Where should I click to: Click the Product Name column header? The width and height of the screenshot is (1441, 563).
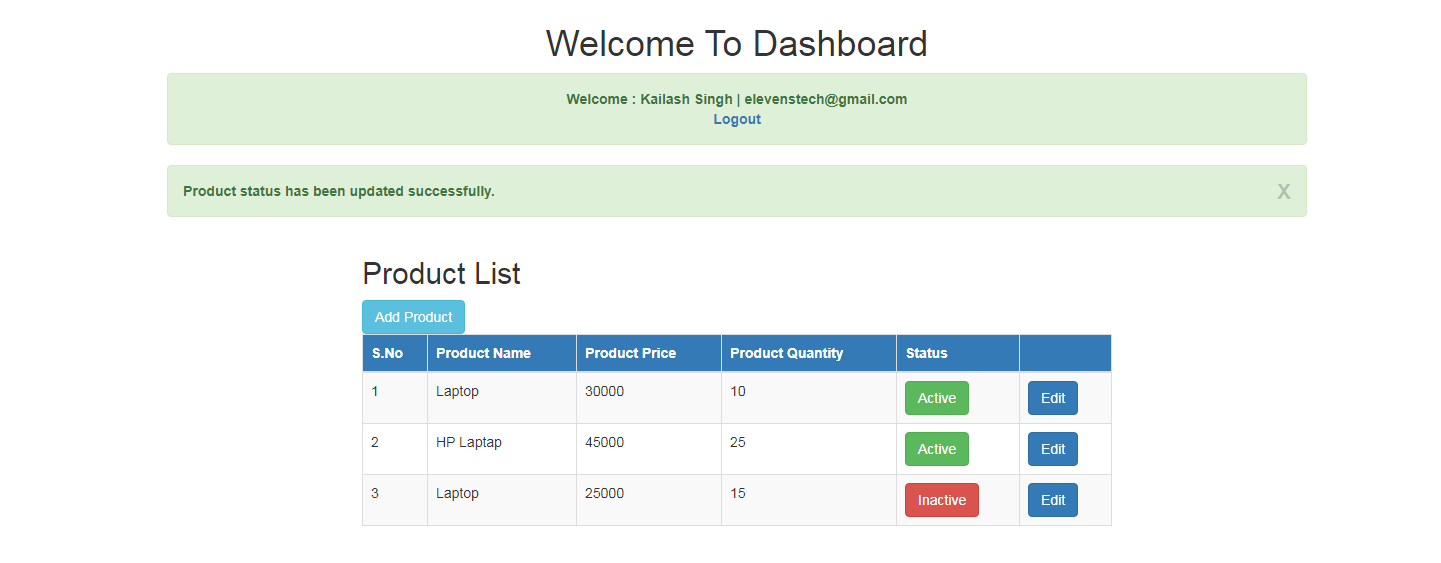[x=483, y=353]
